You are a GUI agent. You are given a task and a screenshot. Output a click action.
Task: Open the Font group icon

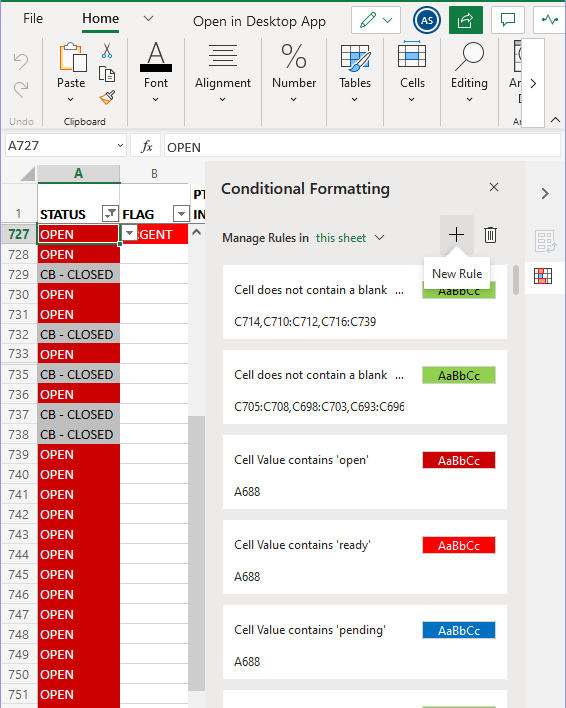point(156,57)
